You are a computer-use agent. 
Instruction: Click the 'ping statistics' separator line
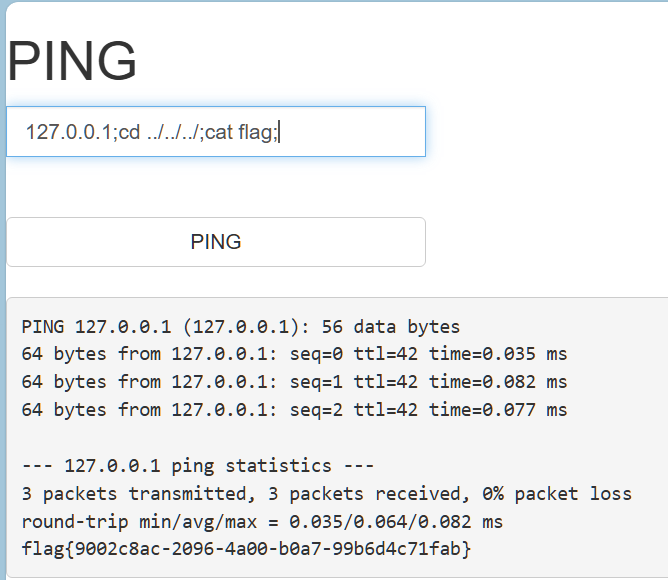point(197,466)
